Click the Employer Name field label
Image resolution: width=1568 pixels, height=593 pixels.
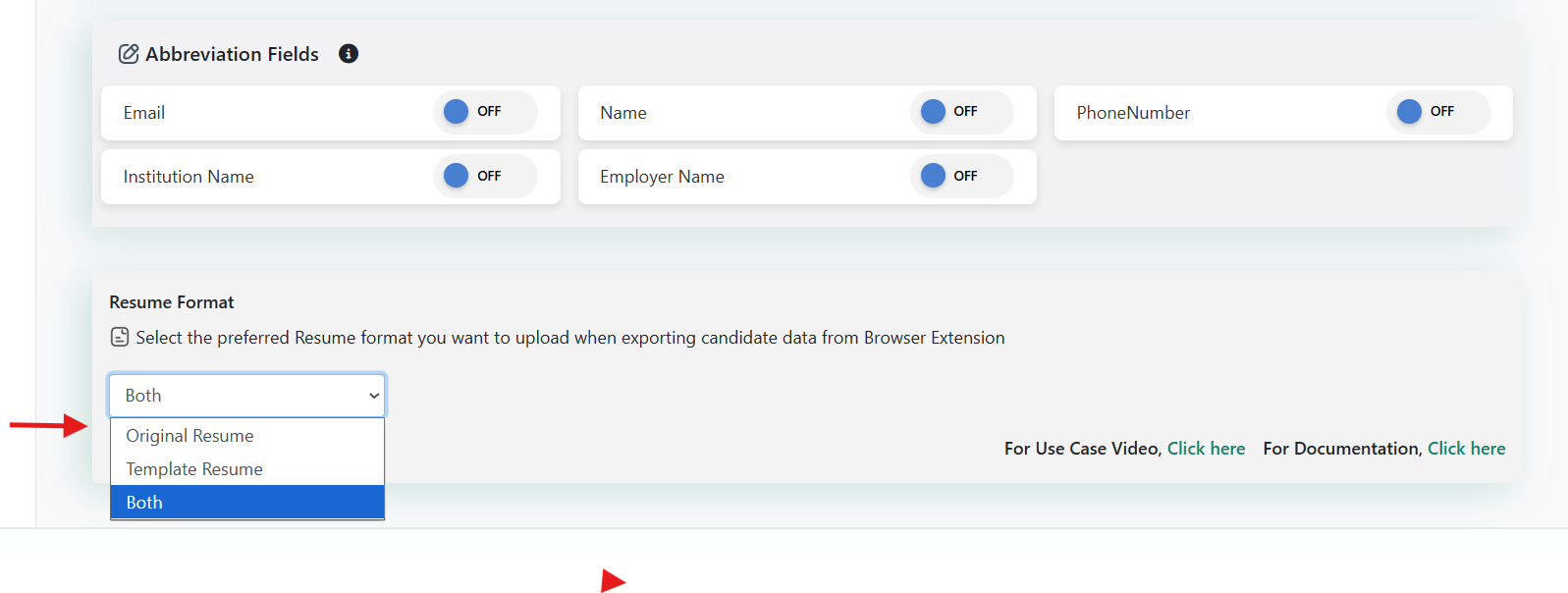[662, 177]
